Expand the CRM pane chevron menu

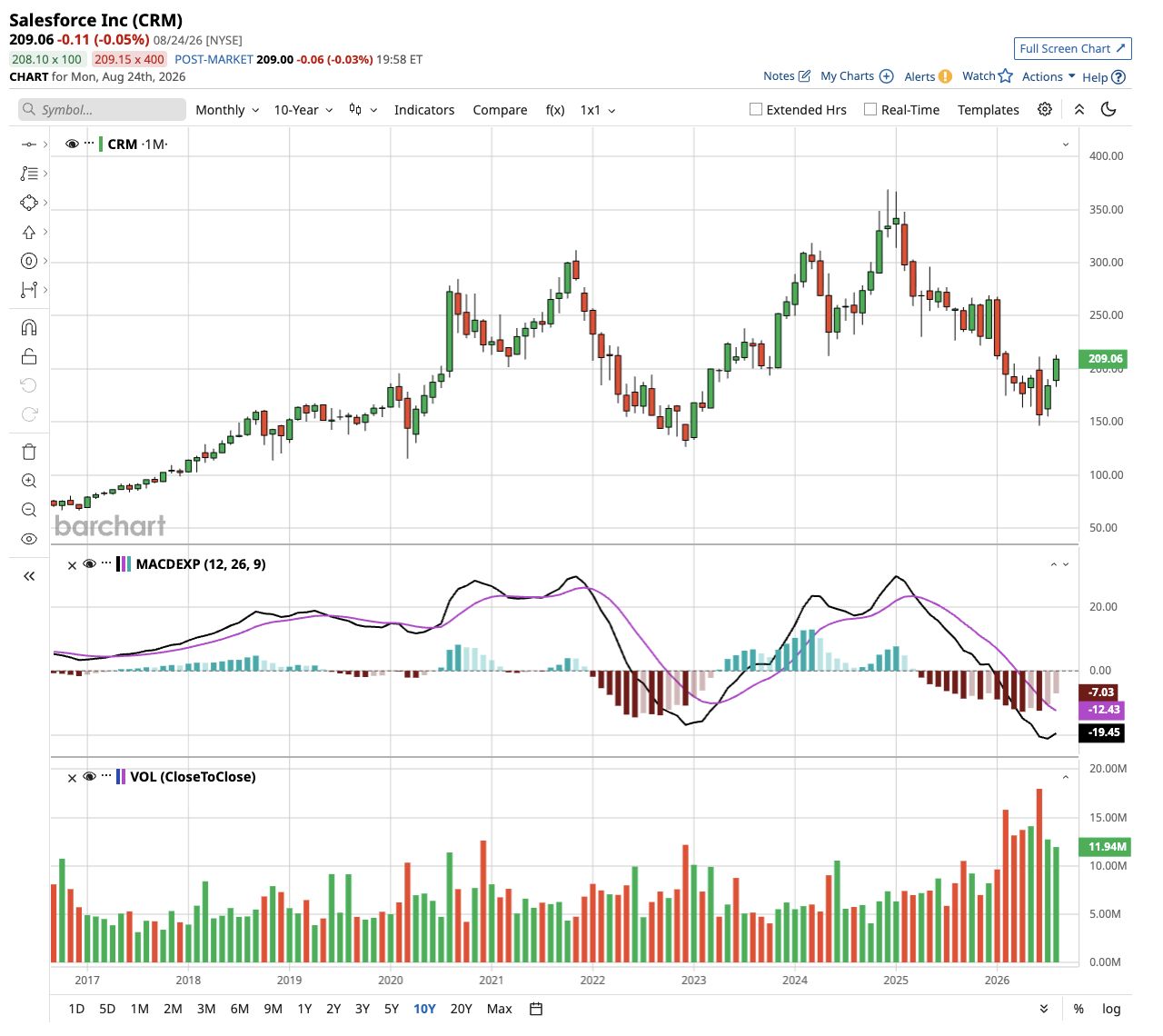1066,144
